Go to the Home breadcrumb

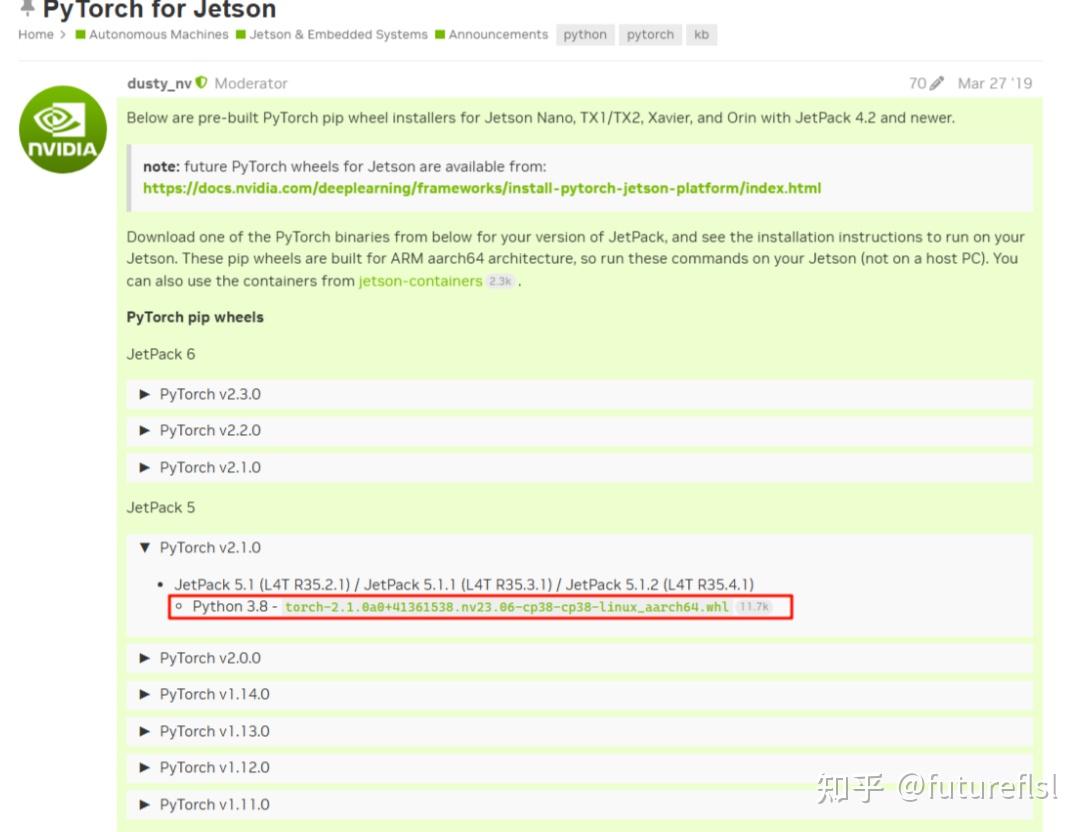coord(35,35)
